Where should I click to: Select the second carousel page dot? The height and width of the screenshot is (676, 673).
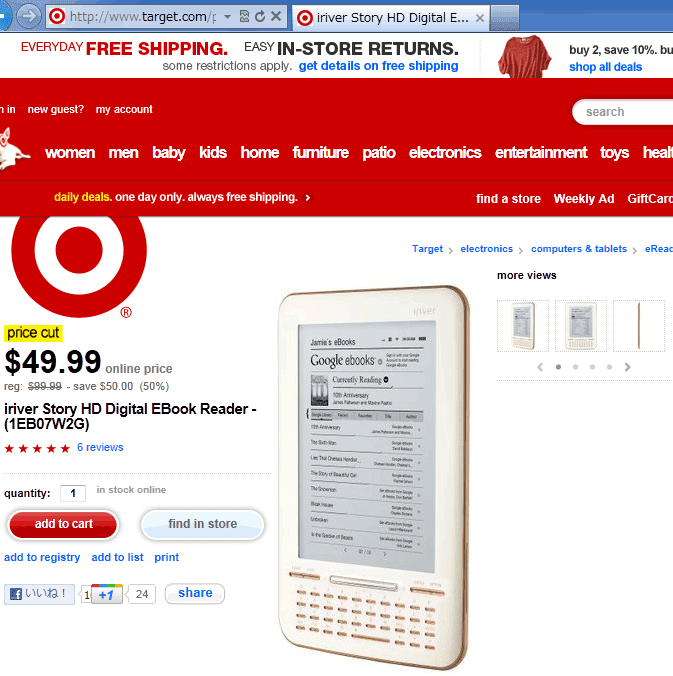575,367
